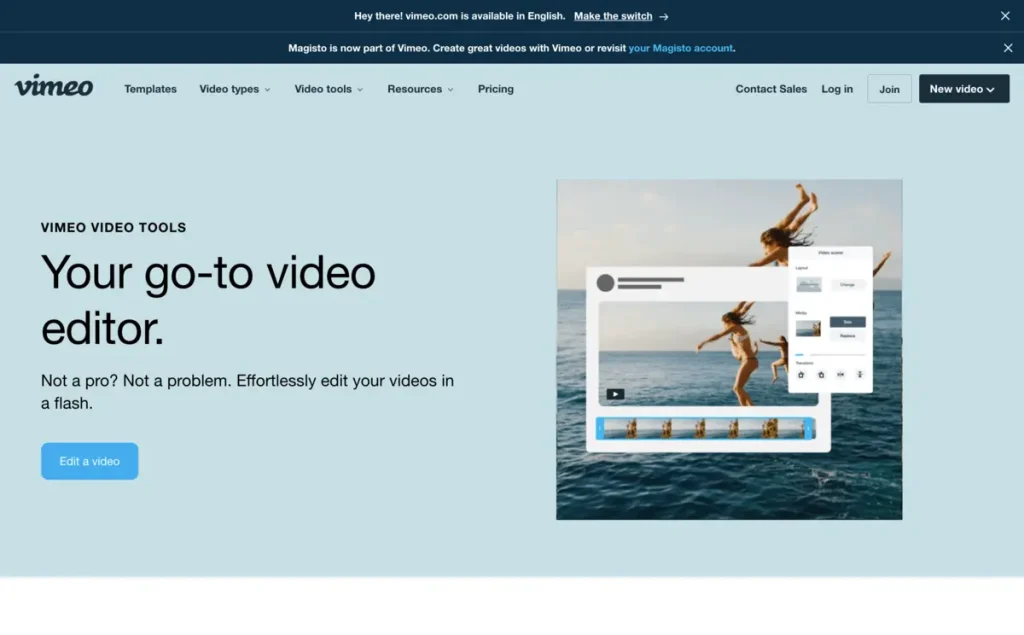Click the right trim handle on the filmstrip

[810, 428]
